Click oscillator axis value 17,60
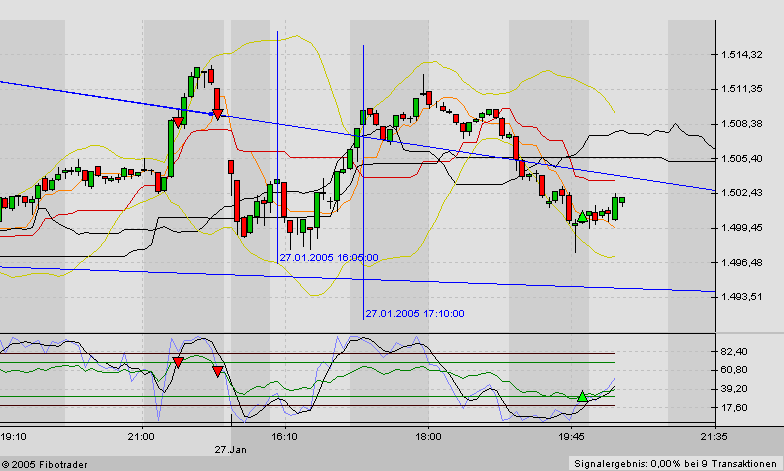This screenshot has width=784, height=471. click(734, 408)
